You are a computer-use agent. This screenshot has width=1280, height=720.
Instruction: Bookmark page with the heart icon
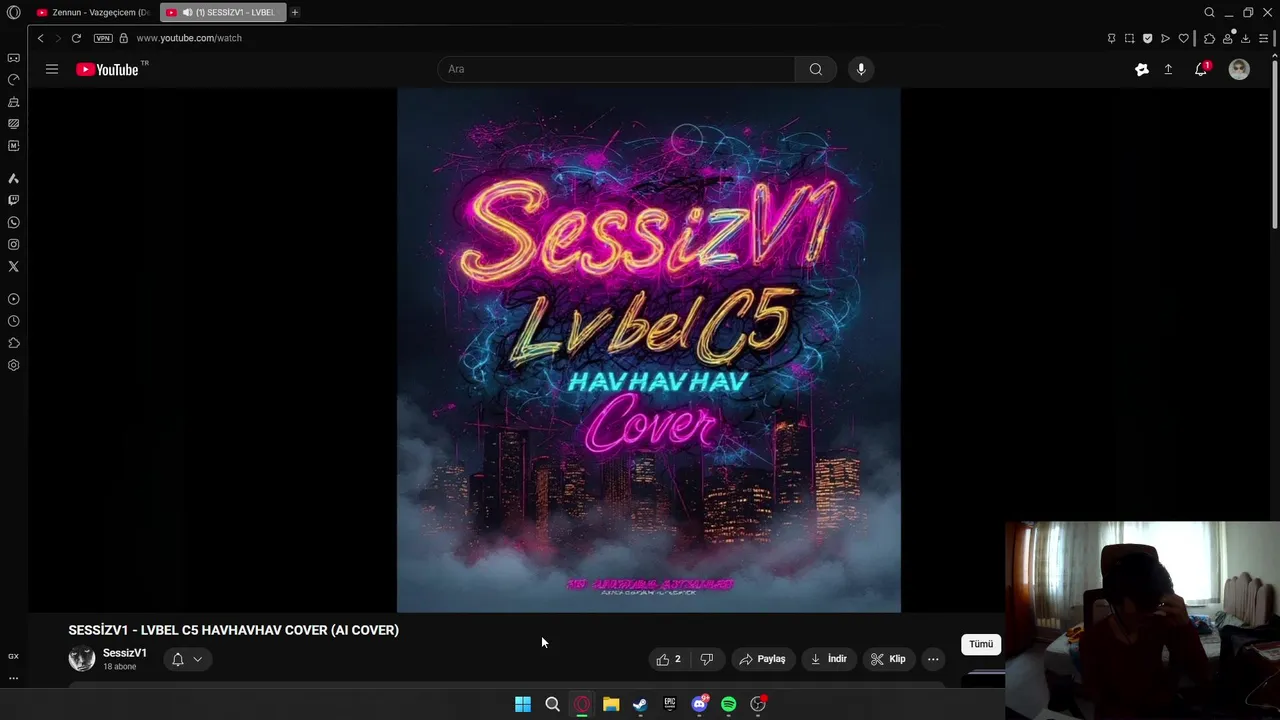1183,38
